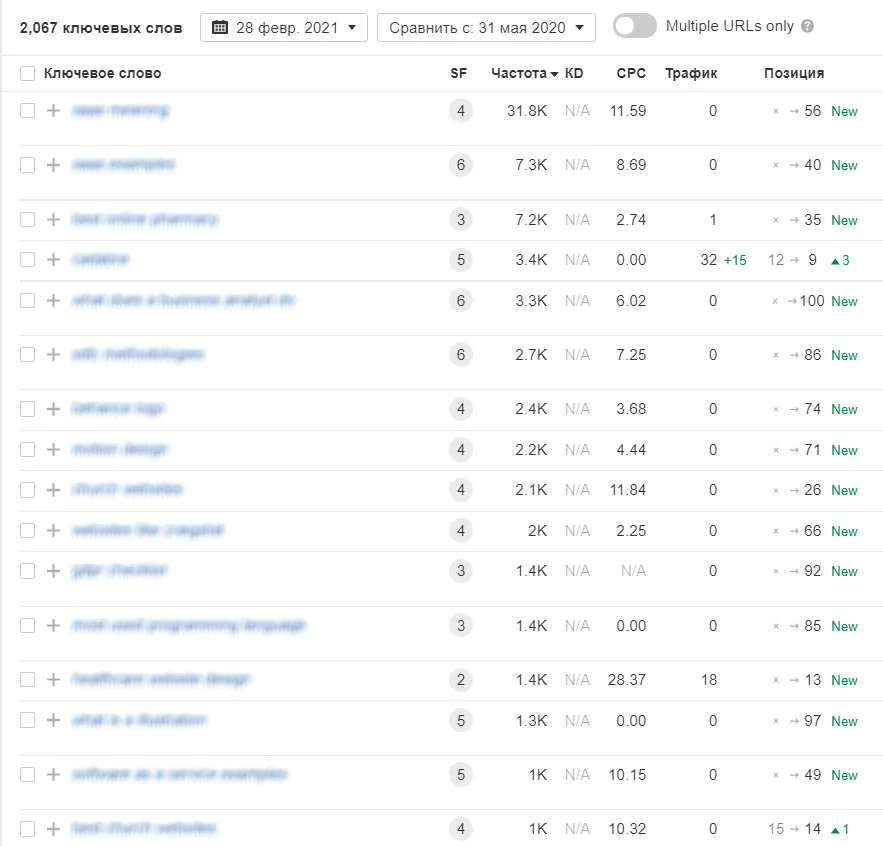Open the keyword link in the 2.4K frequency row
883x846 pixels.
[x=118, y=409]
